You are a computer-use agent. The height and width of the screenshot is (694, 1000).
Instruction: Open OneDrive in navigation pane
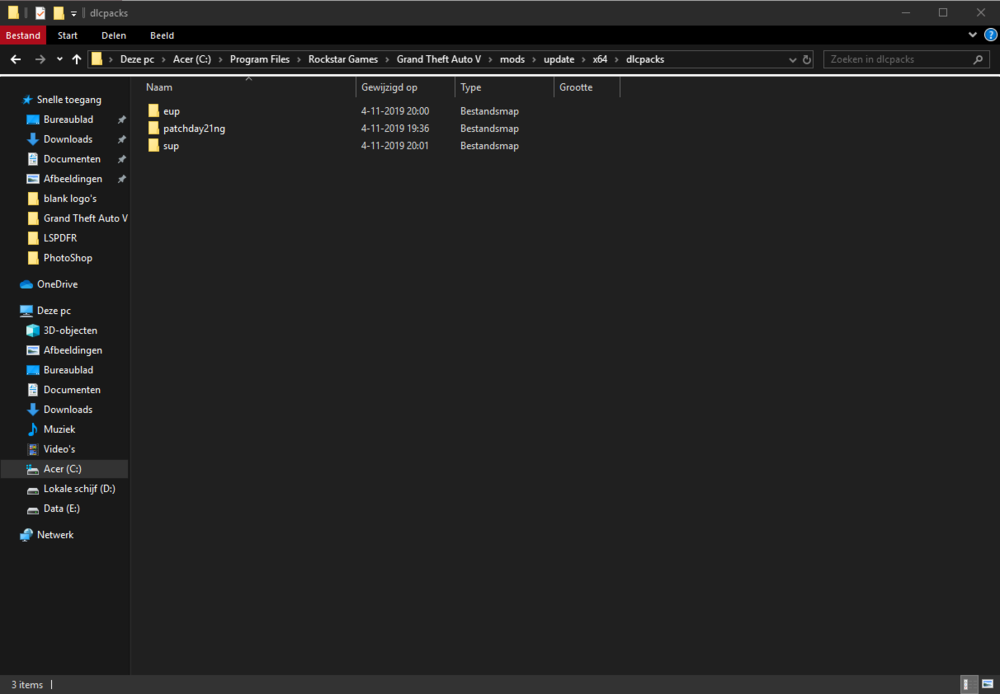pos(57,284)
